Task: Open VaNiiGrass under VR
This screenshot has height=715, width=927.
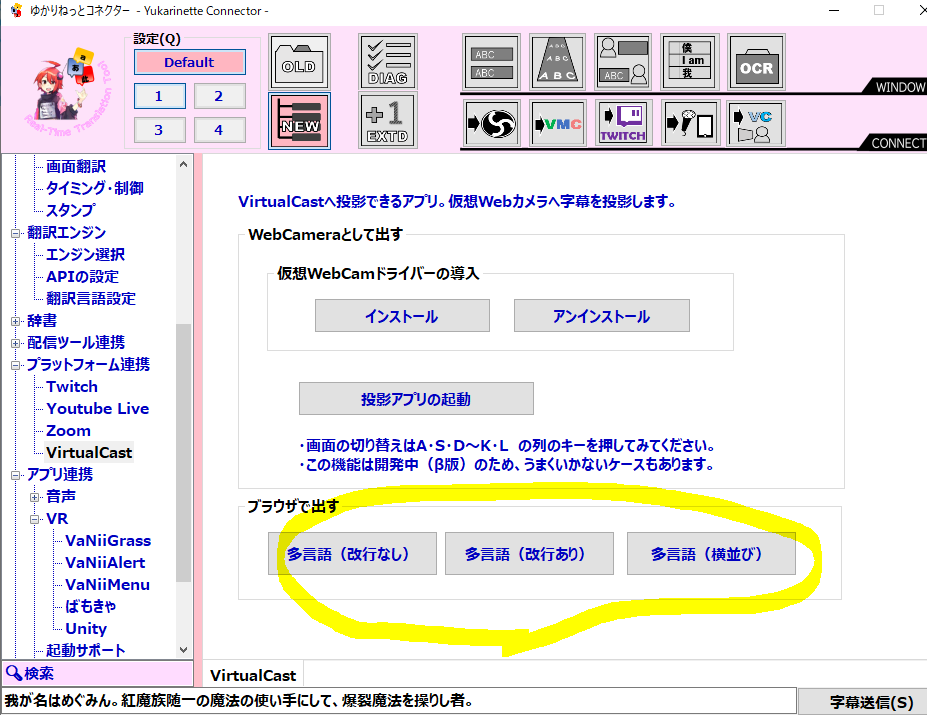Action: (108, 541)
